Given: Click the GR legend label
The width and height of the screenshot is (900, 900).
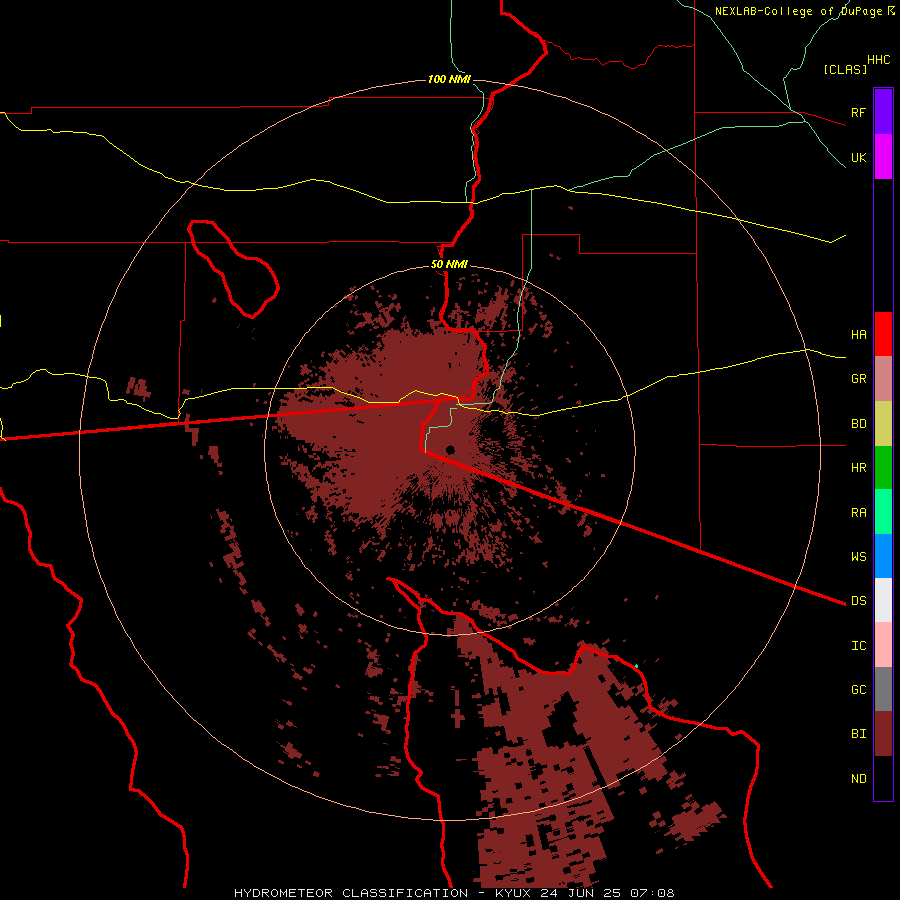Looking at the screenshot, I should [x=858, y=379].
